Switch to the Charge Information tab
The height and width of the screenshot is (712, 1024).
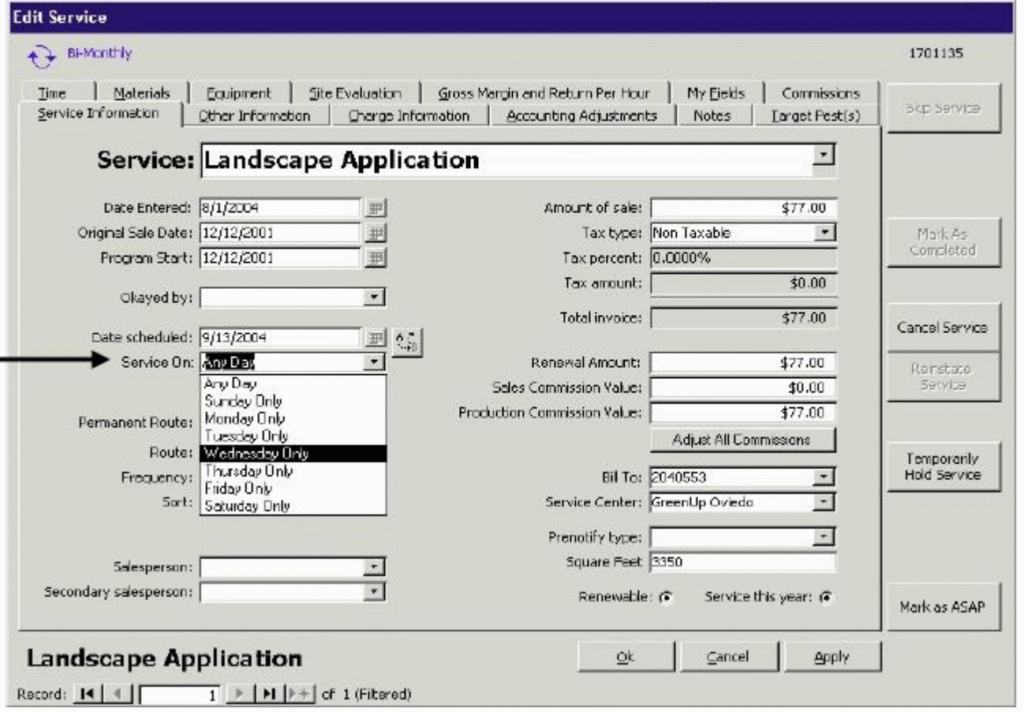(408, 116)
